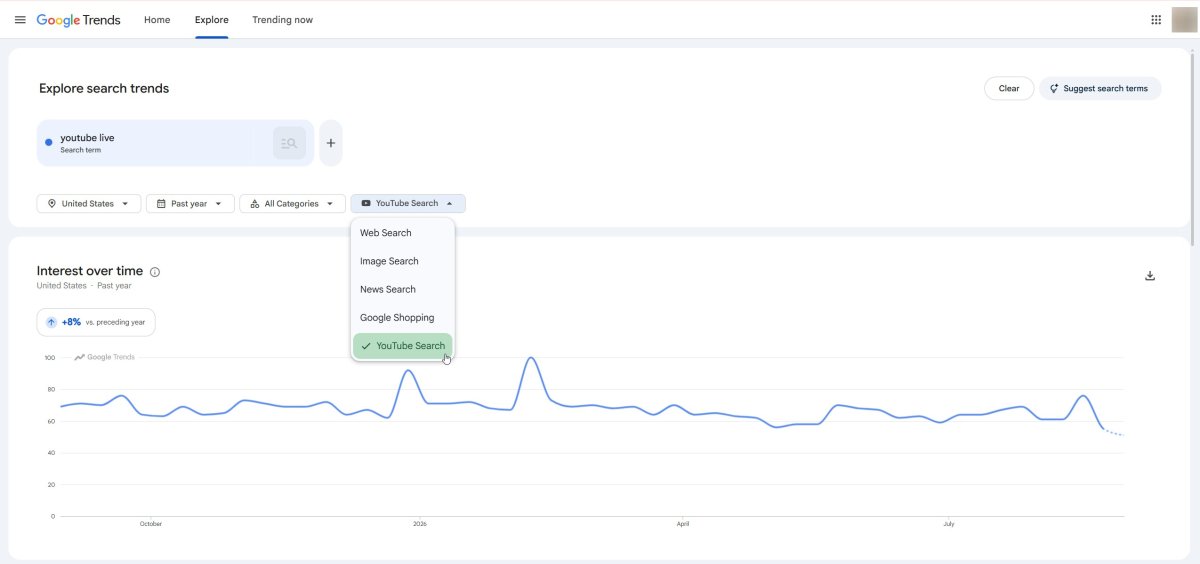
Task: Click the Interest over time heading
Action: click(90, 271)
